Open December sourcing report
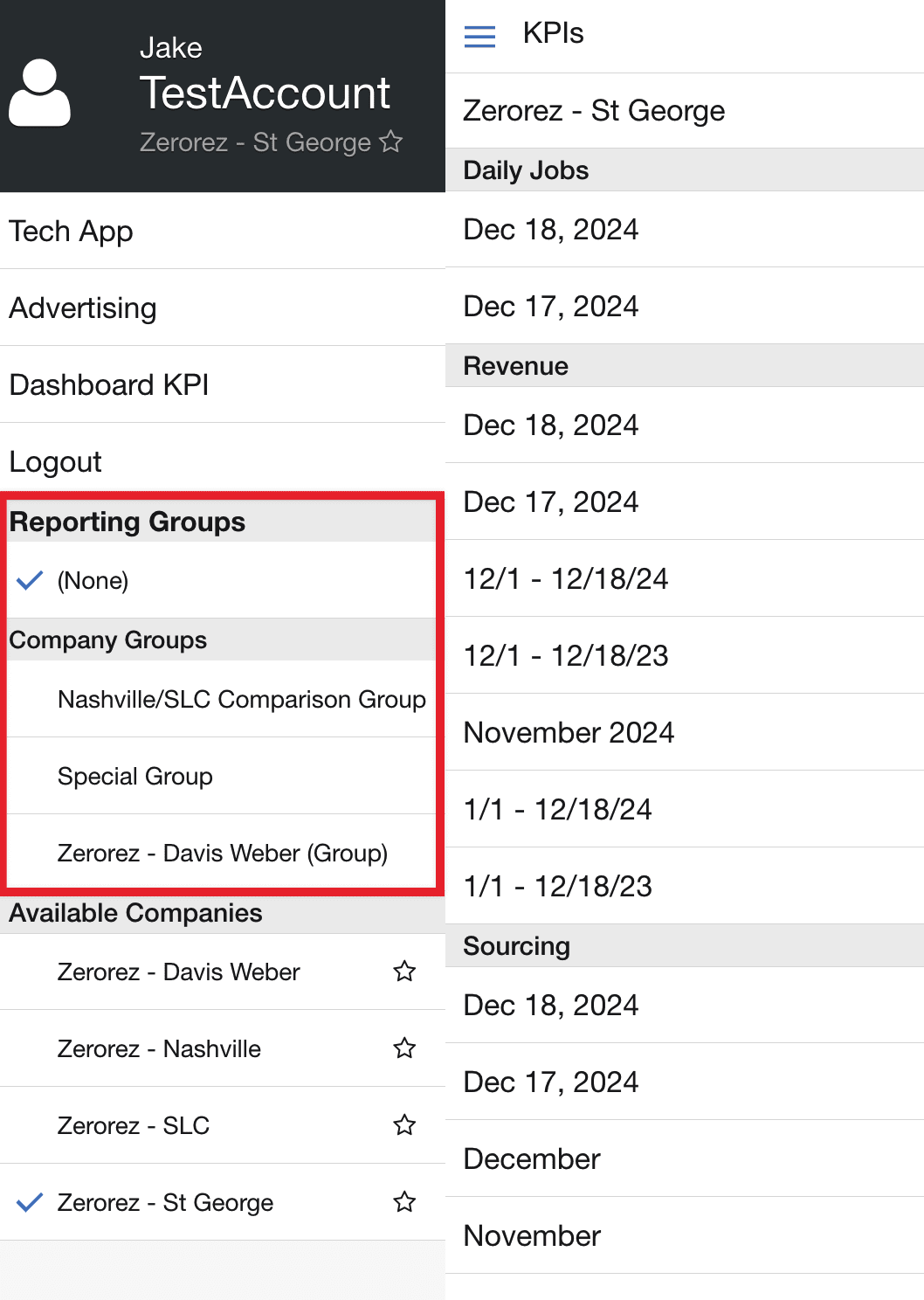The height and width of the screenshot is (1300, 924). click(x=685, y=1158)
